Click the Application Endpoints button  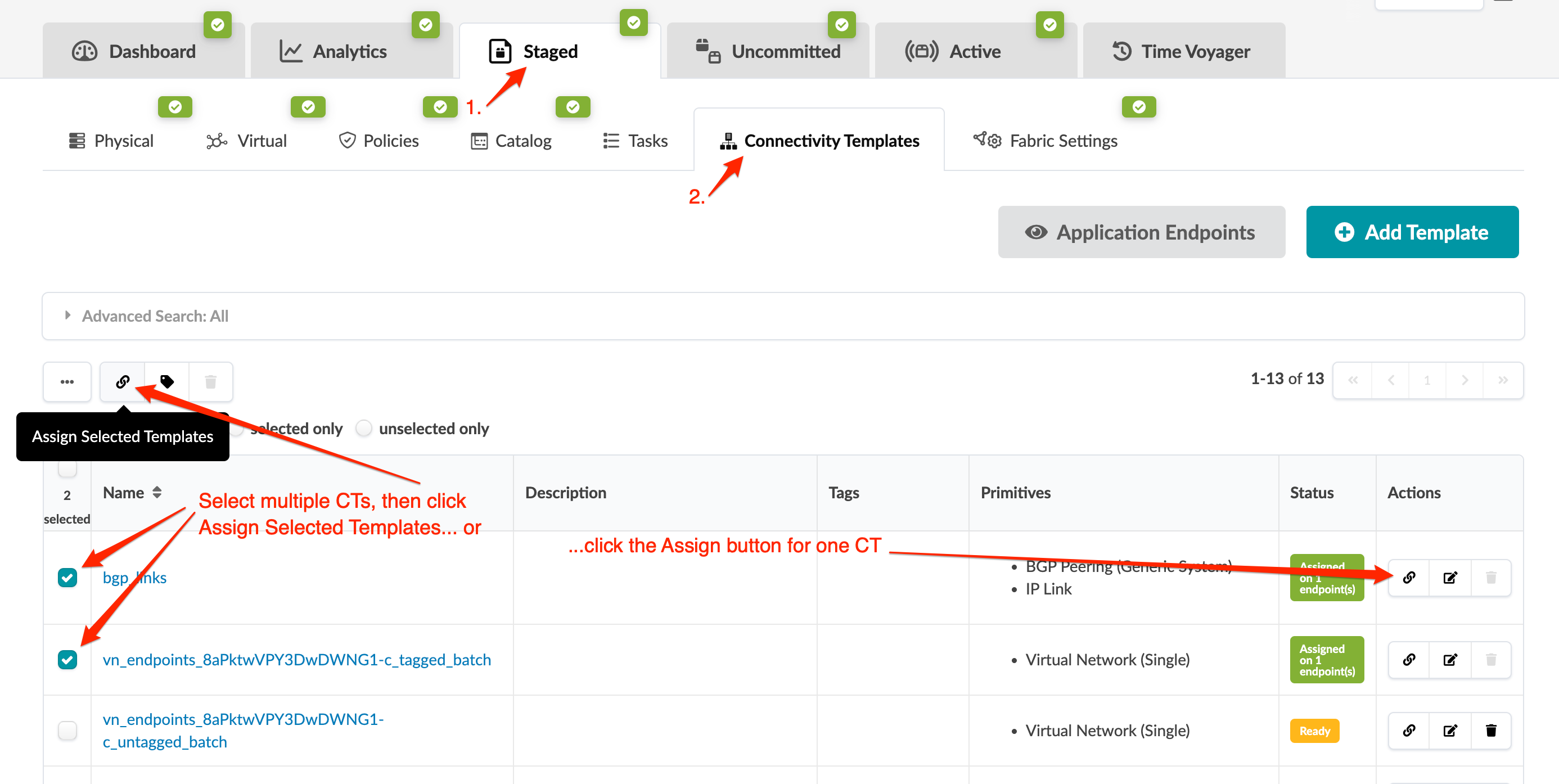point(1141,232)
